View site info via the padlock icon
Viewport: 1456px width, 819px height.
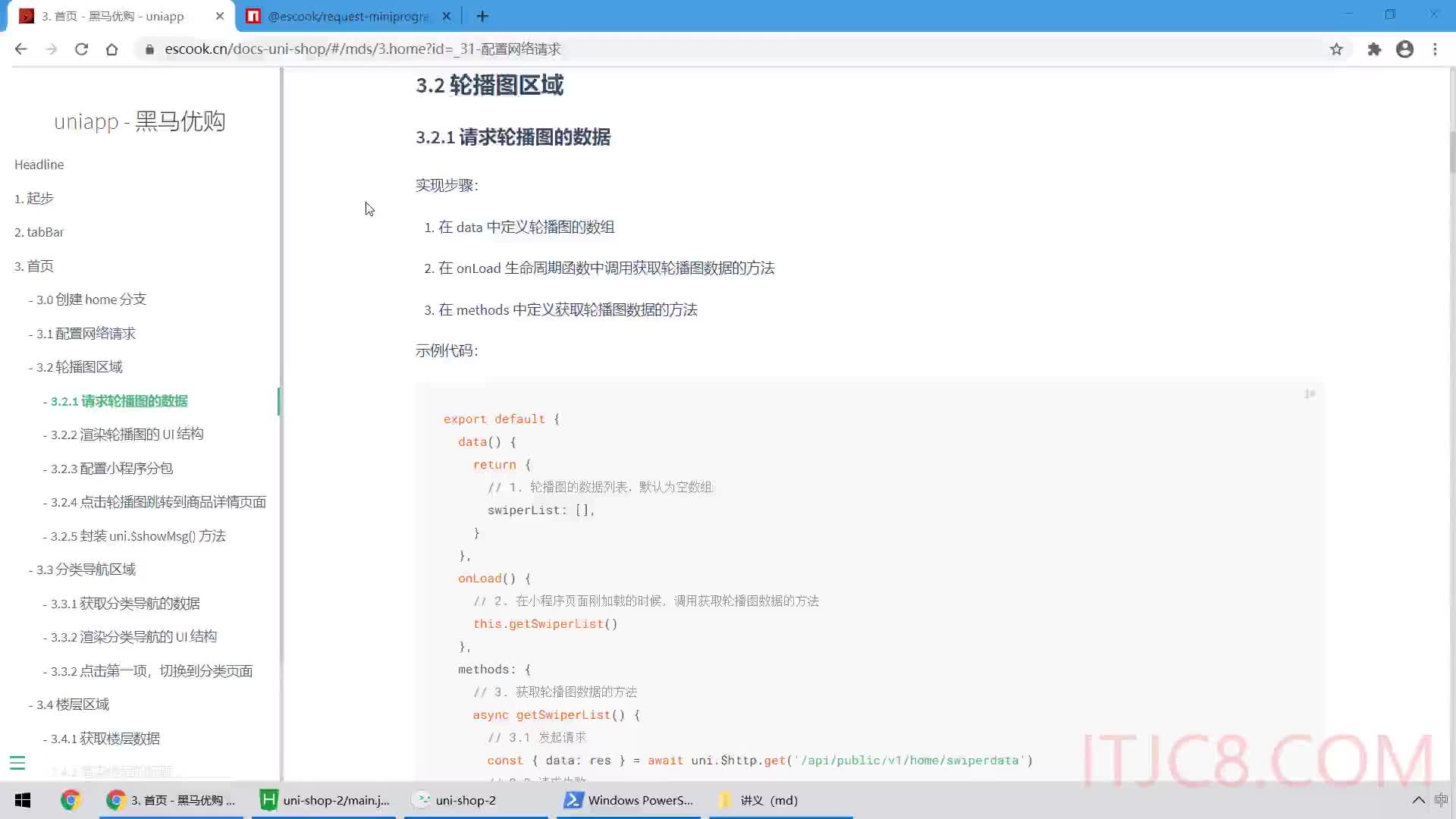[x=149, y=49]
